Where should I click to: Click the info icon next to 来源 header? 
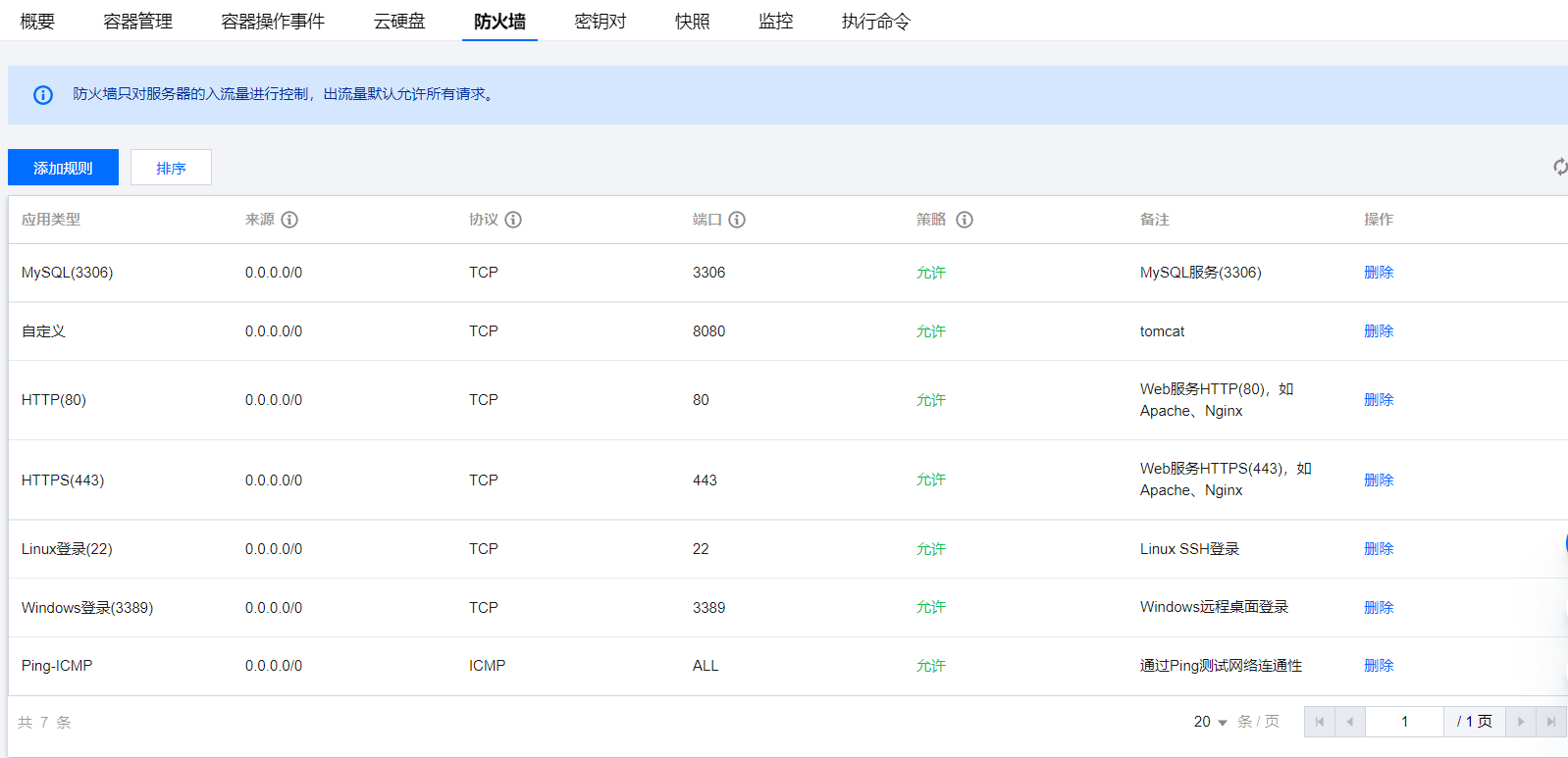[289, 220]
